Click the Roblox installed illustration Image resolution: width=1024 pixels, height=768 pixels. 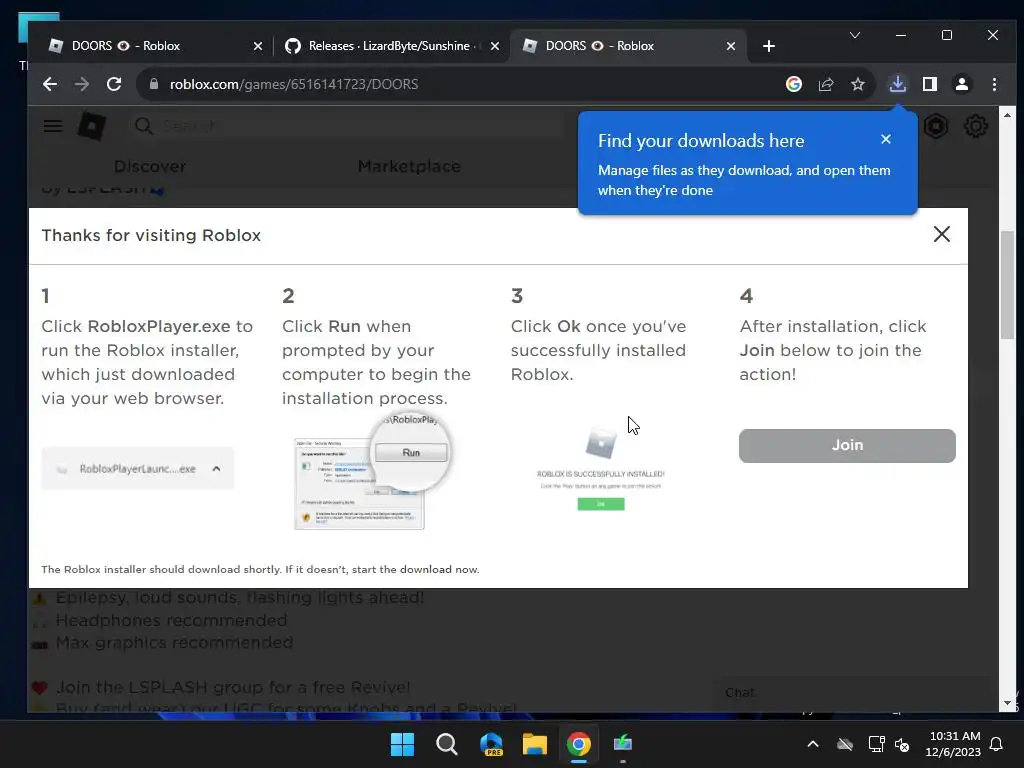click(x=601, y=469)
